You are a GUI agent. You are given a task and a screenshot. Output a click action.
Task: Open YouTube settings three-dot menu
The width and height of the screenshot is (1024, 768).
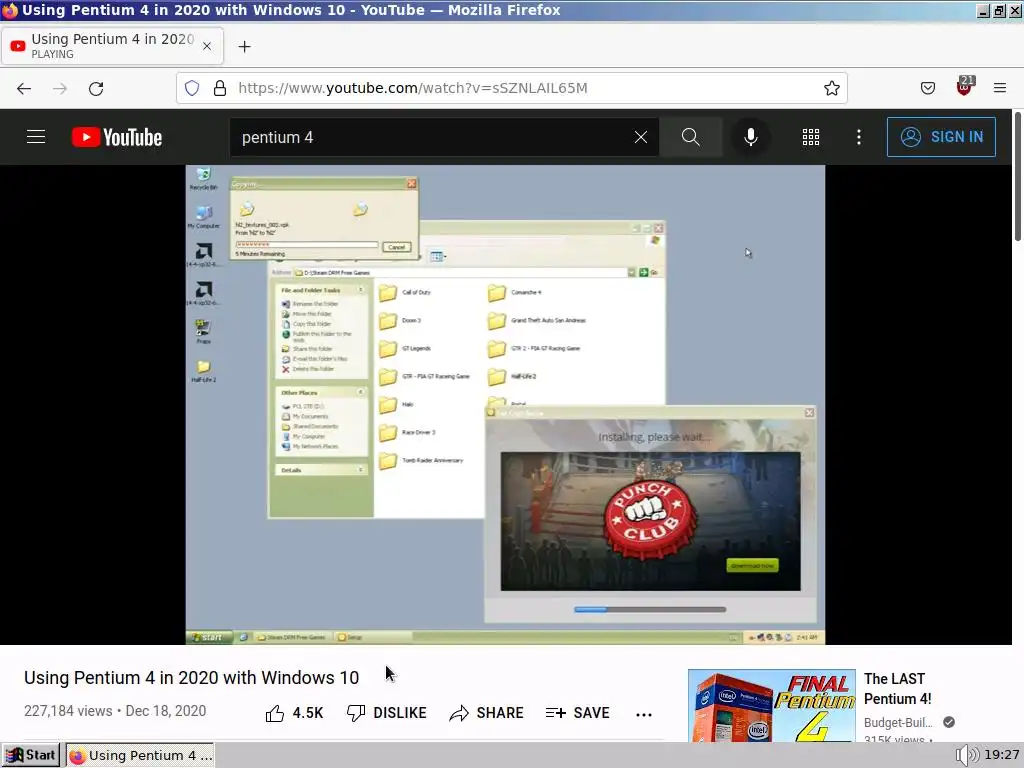[859, 137]
